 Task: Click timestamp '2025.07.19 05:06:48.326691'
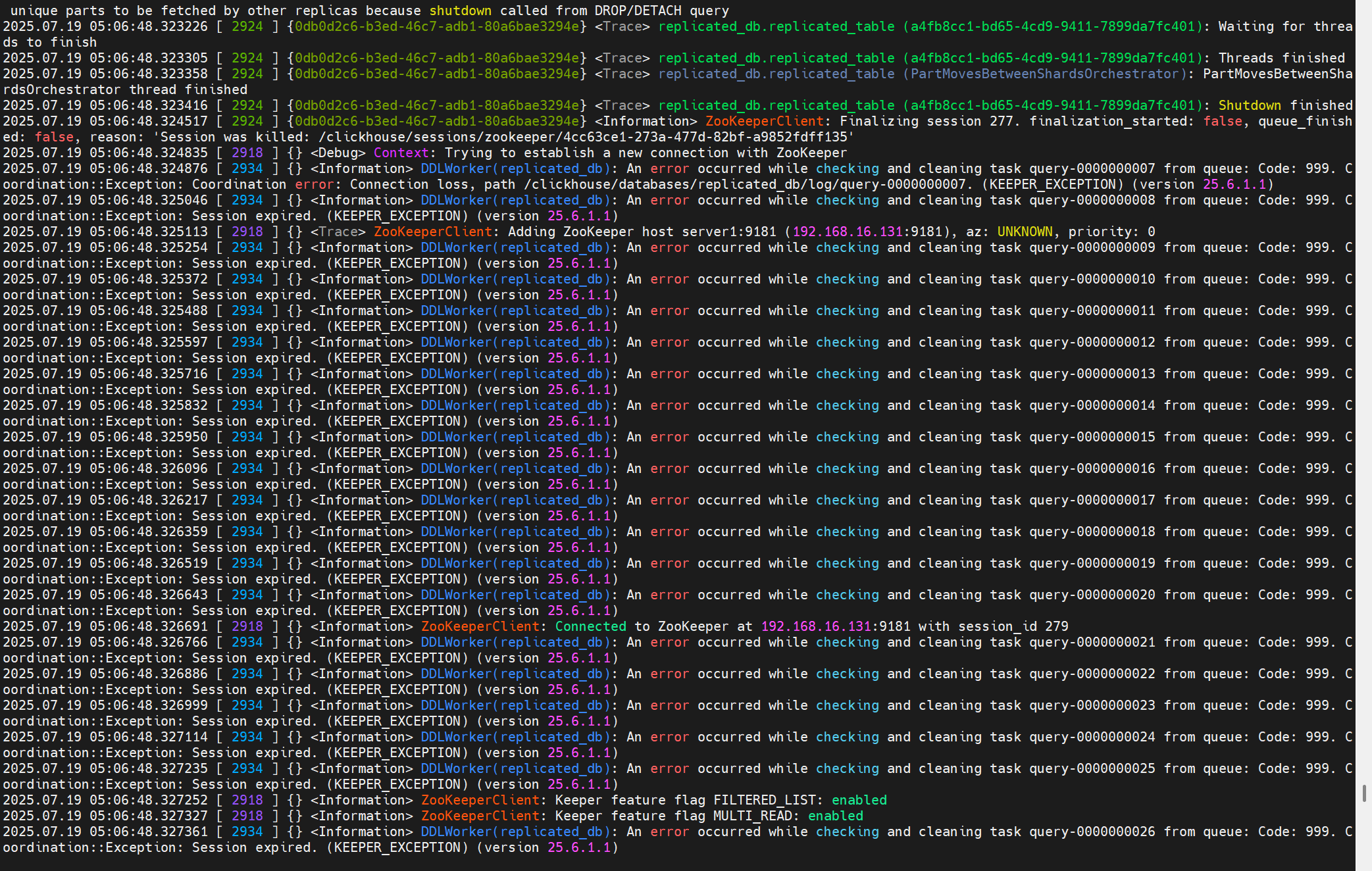[x=105, y=626]
